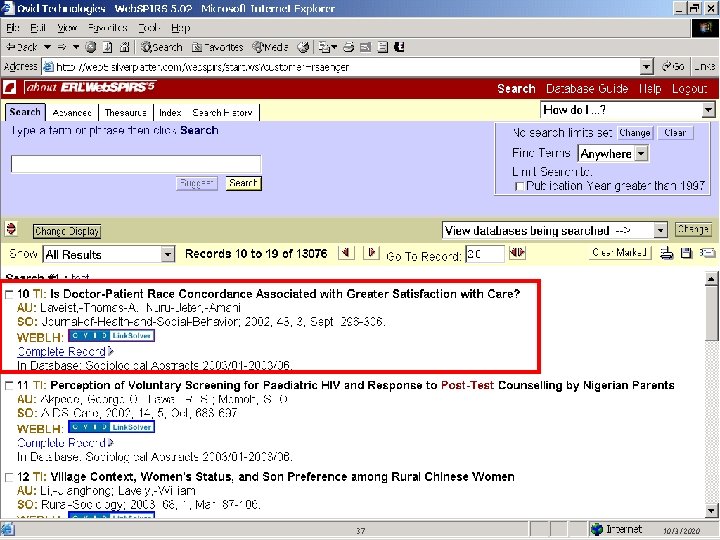Click the Help link in the red banner
The width and height of the screenshot is (720, 540).
tap(650, 88)
